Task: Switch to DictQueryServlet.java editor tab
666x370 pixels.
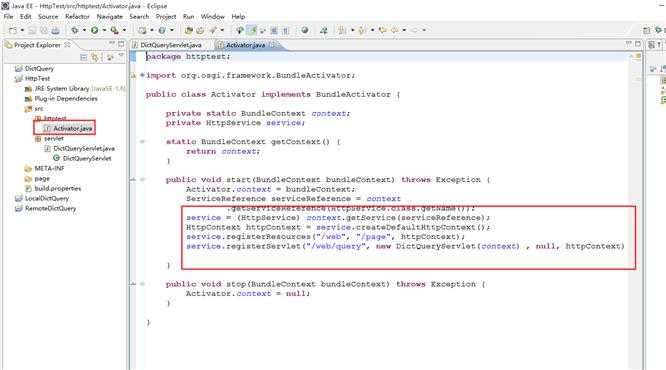Action: 171,45
